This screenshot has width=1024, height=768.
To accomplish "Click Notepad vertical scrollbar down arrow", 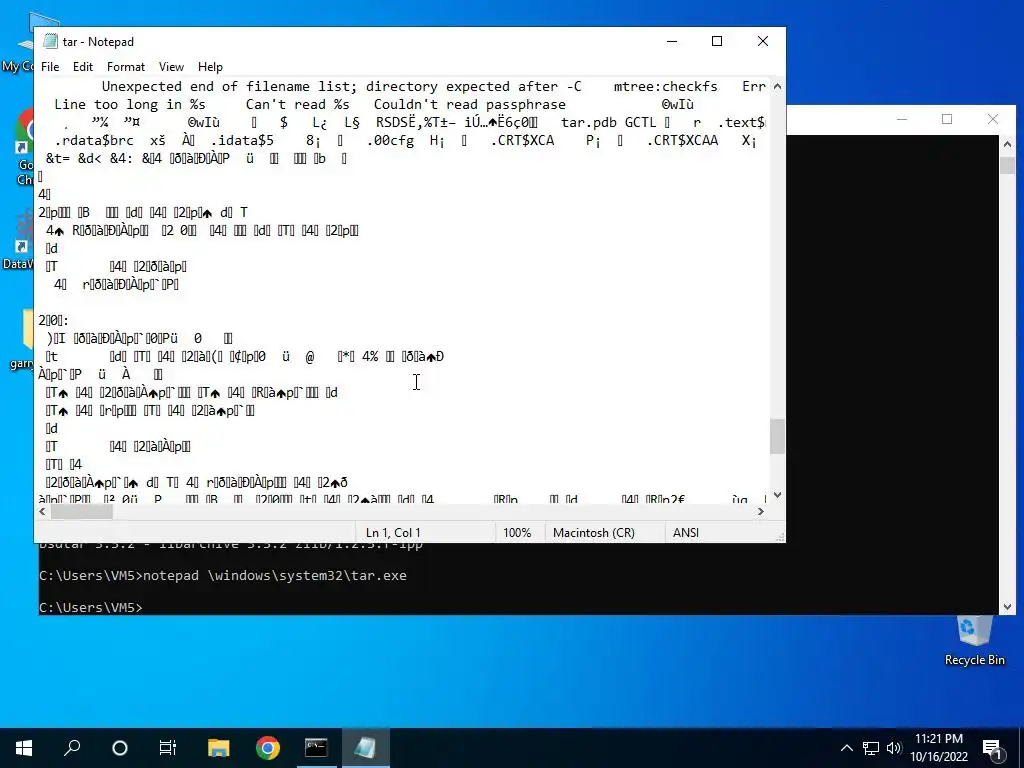I will 777,496.
